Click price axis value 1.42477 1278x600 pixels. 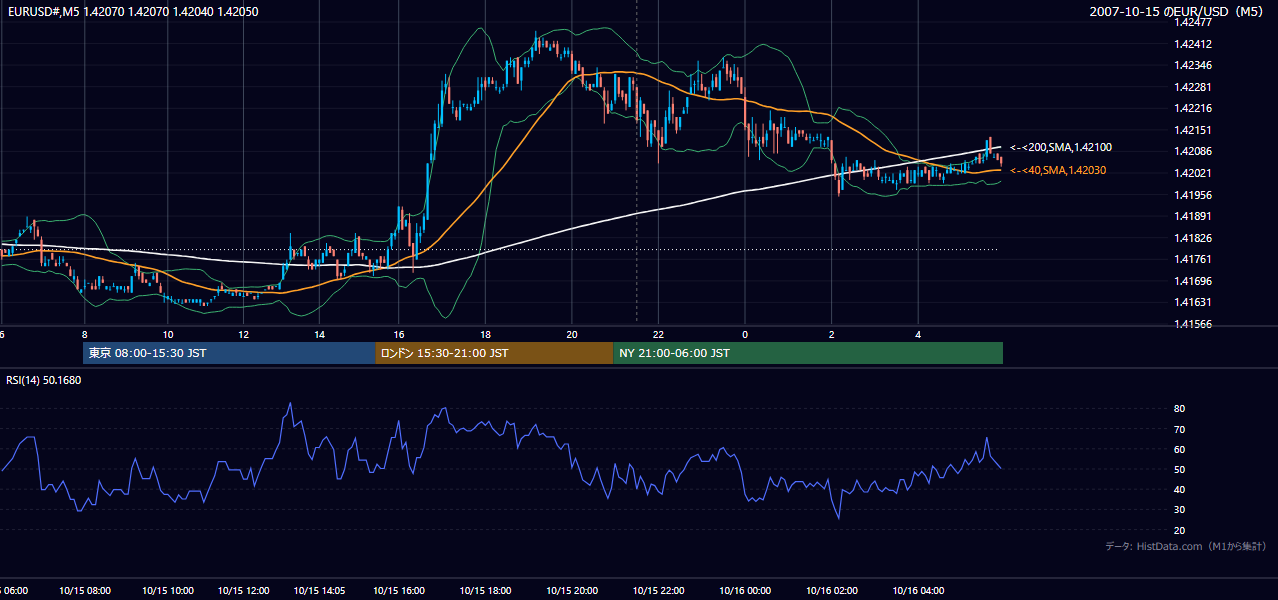[x=1194, y=21]
